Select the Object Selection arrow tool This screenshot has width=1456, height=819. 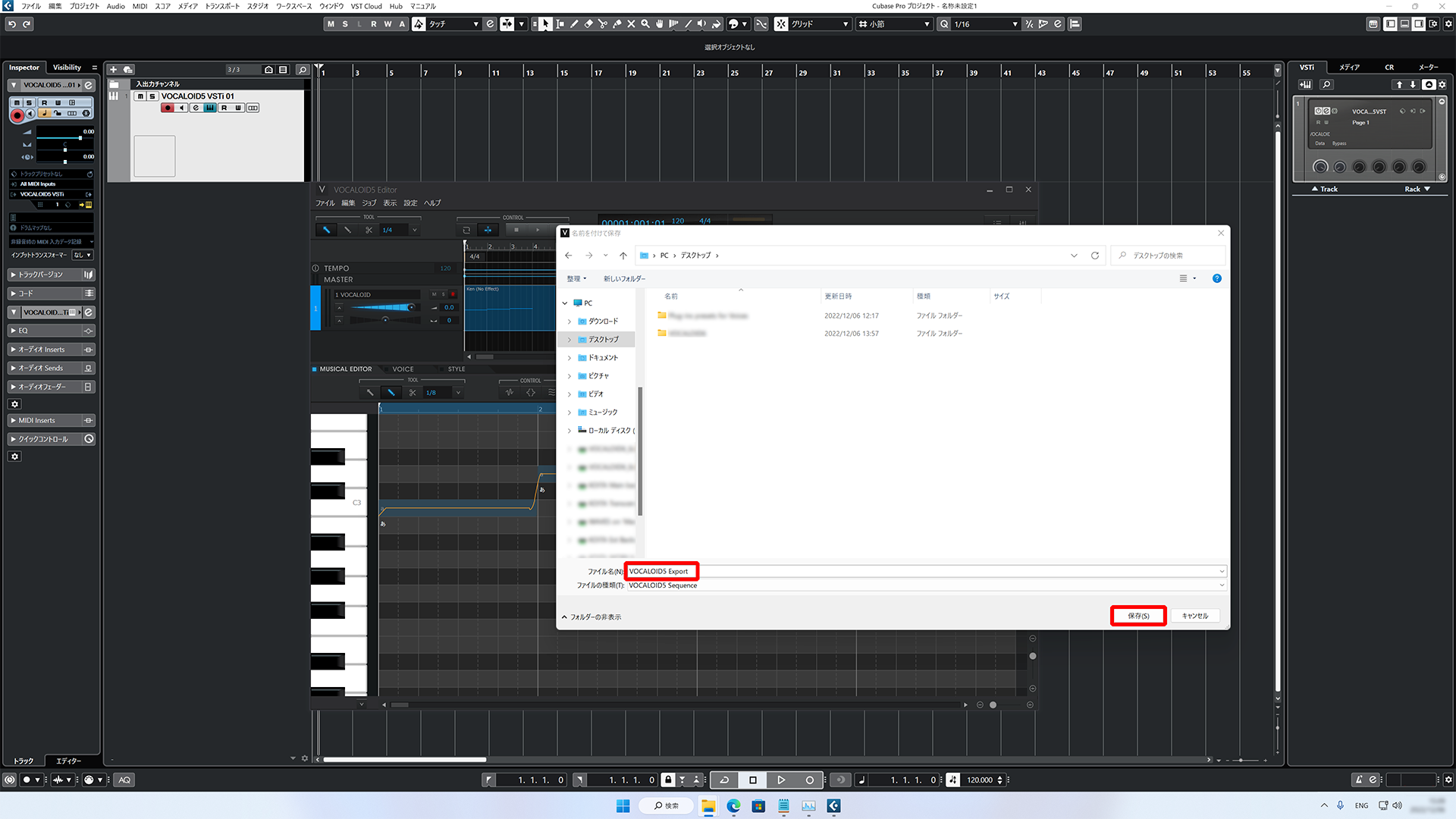[x=545, y=24]
